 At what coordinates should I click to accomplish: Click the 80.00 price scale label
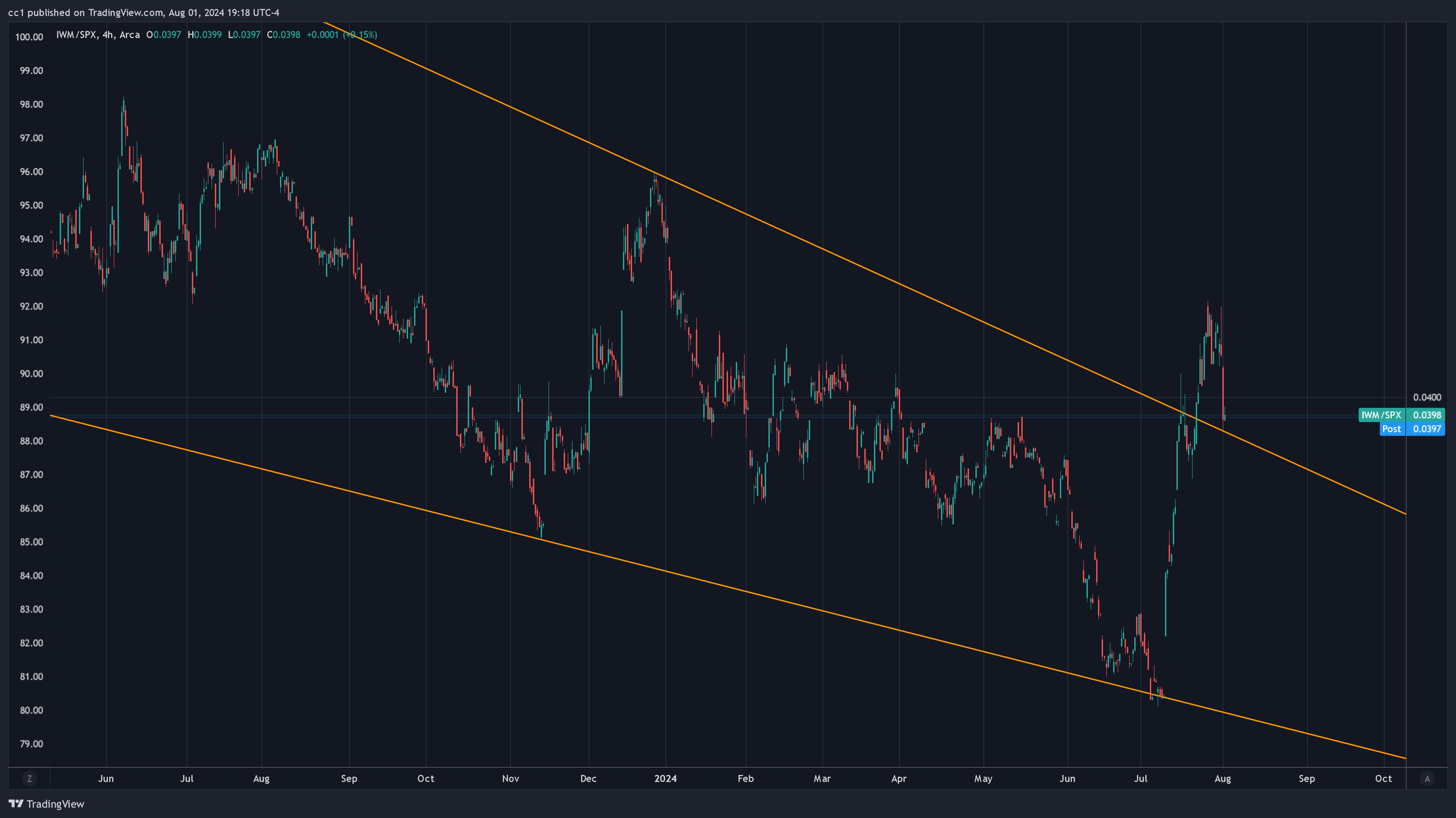[x=32, y=710]
